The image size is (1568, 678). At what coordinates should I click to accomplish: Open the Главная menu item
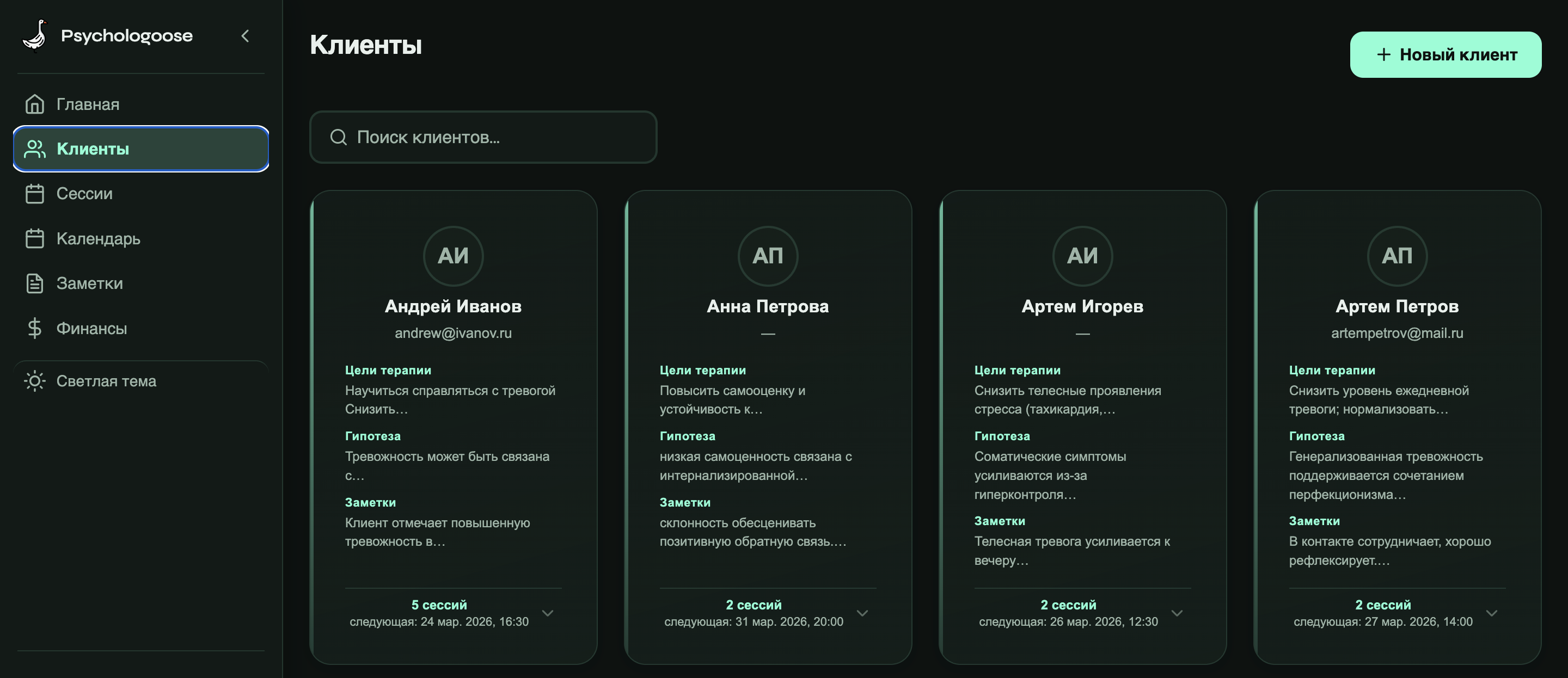point(140,104)
